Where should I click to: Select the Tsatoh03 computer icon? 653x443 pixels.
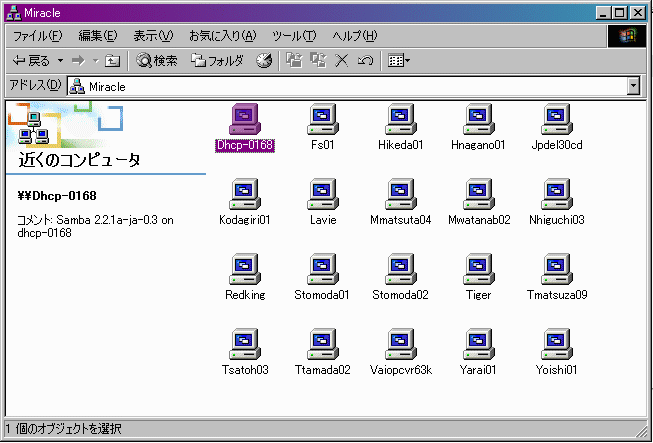coord(245,344)
